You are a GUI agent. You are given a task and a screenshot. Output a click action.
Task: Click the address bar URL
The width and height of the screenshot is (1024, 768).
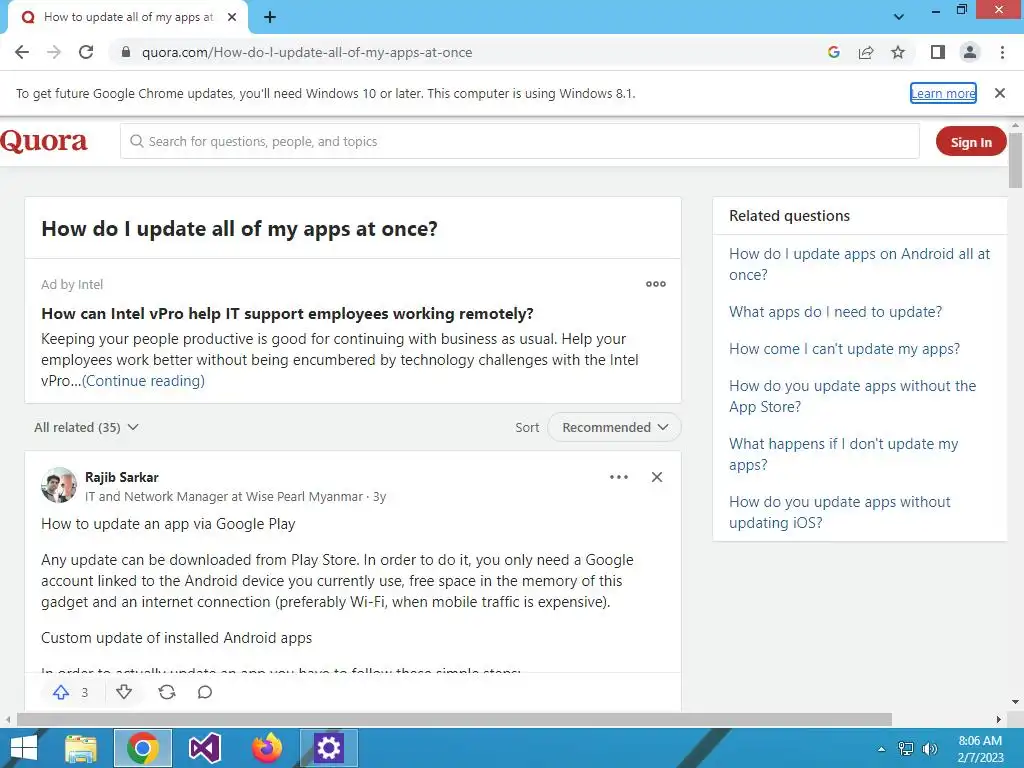click(307, 52)
